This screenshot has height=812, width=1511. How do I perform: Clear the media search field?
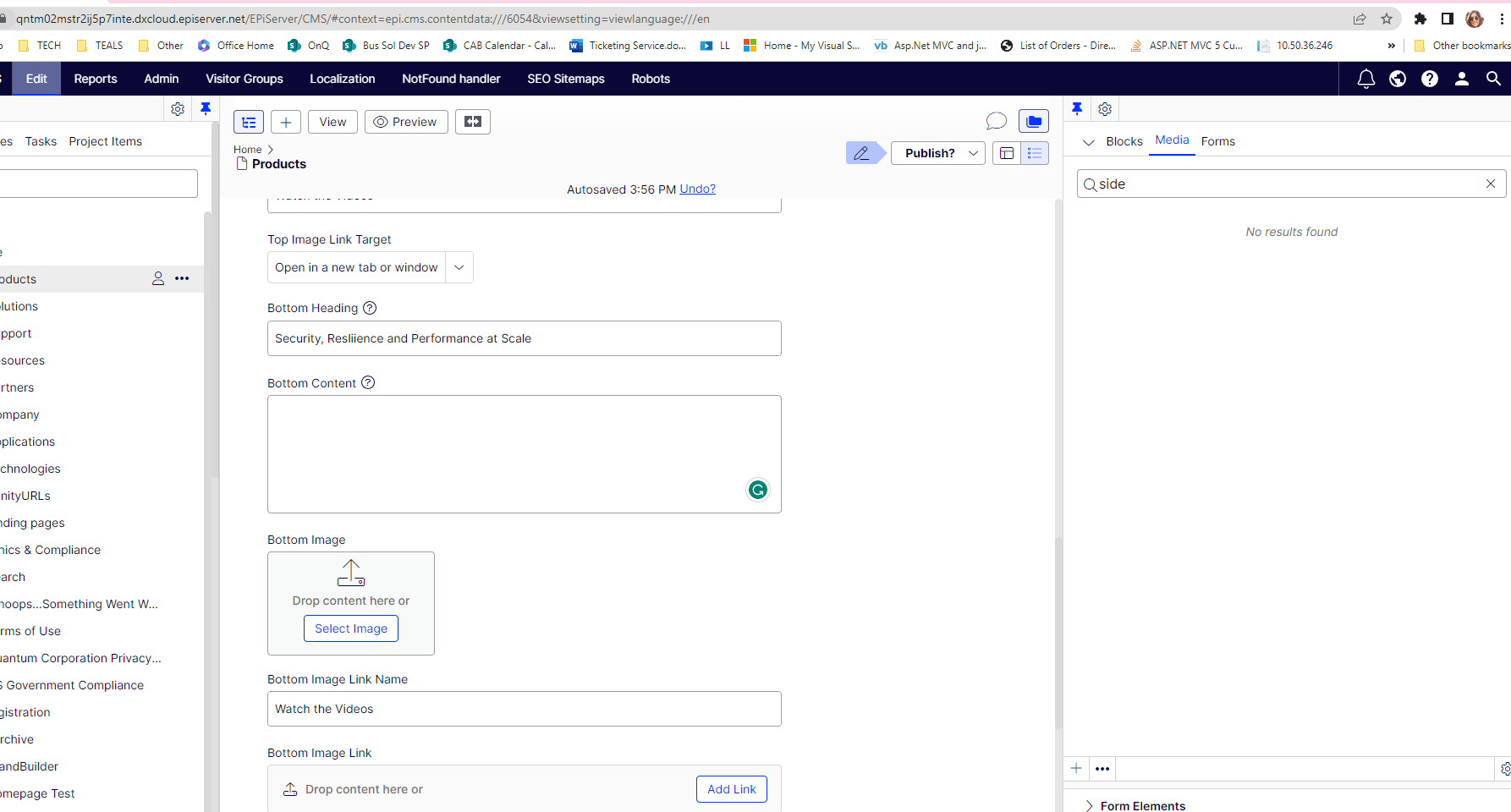point(1491,184)
